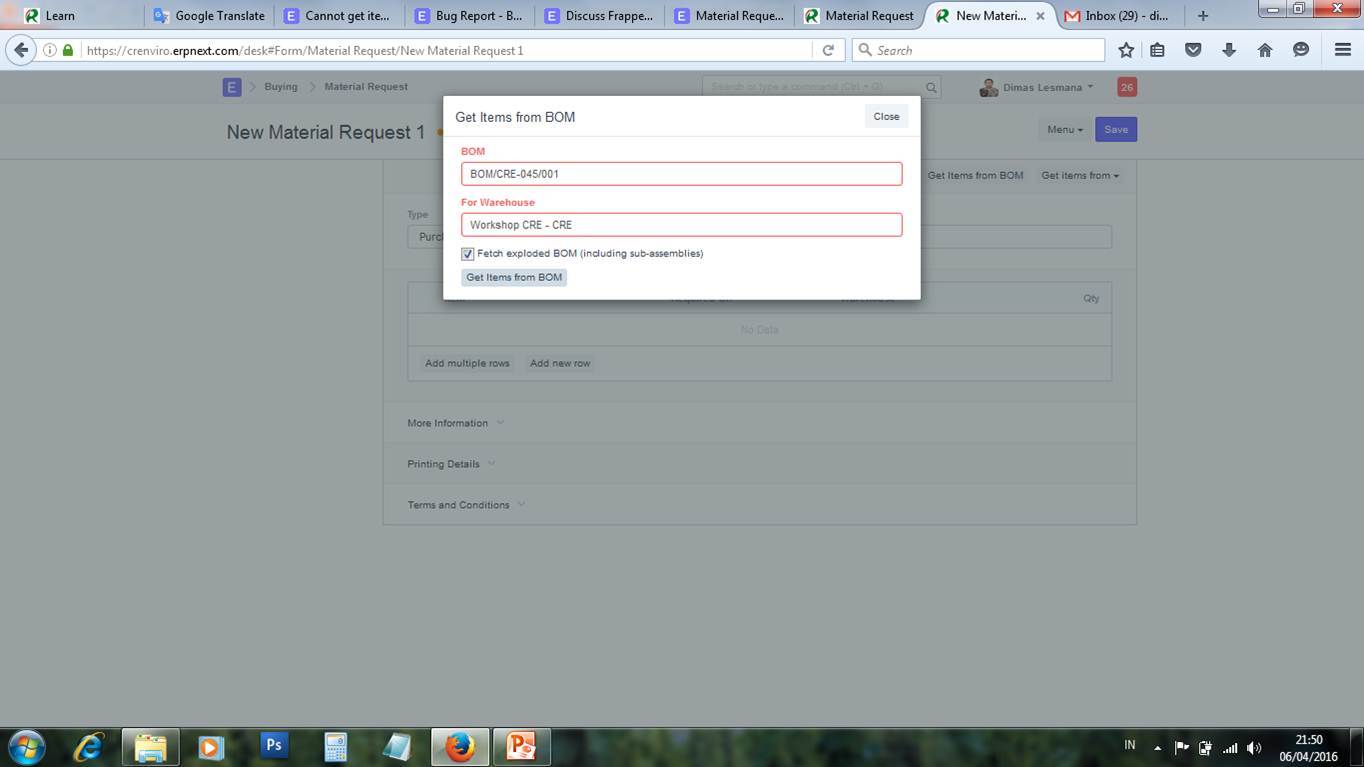
Task: Switch to the Material Request tab with green icon
Action: [859, 16]
